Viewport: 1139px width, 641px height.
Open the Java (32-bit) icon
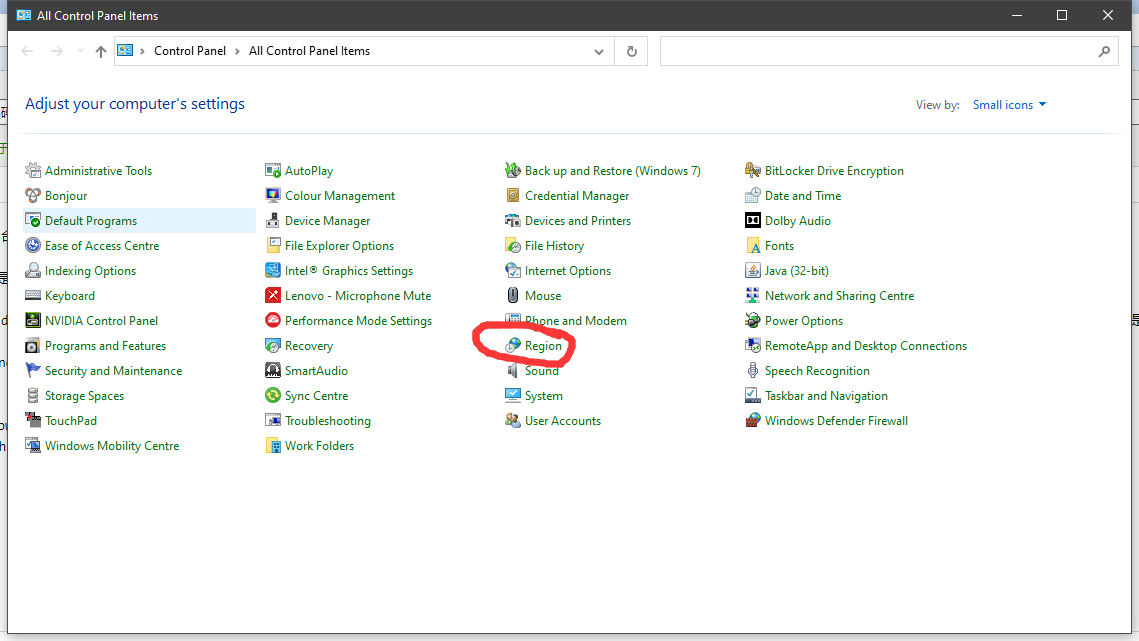[x=753, y=270]
